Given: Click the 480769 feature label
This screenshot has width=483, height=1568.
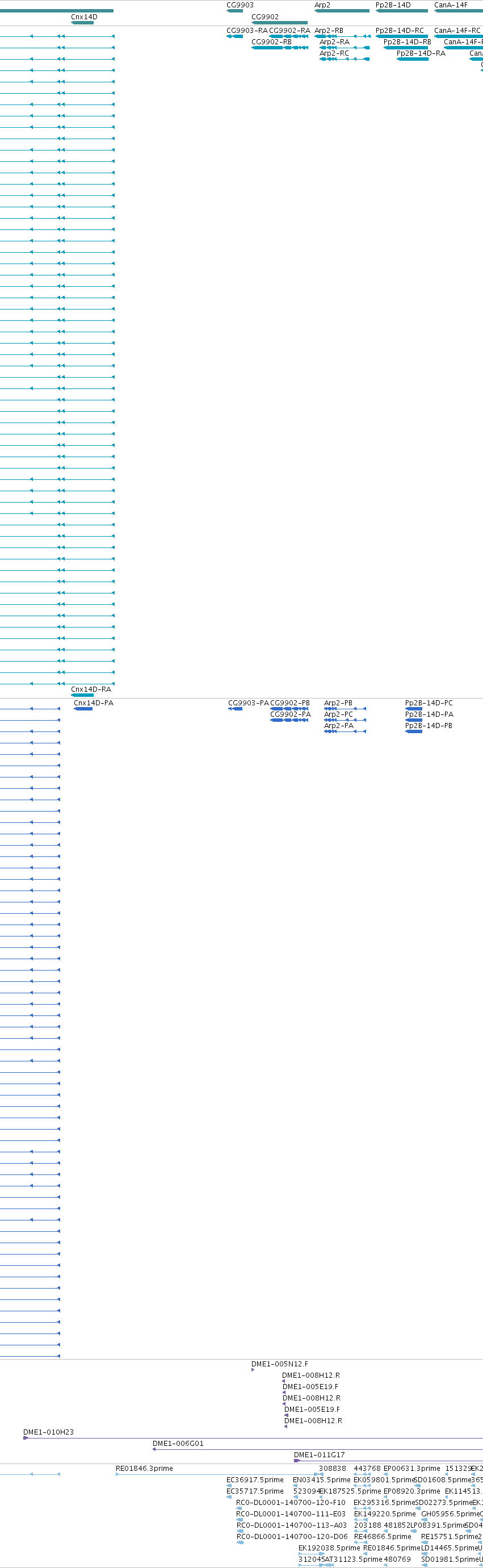Looking at the screenshot, I should [x=397, y=1560].
